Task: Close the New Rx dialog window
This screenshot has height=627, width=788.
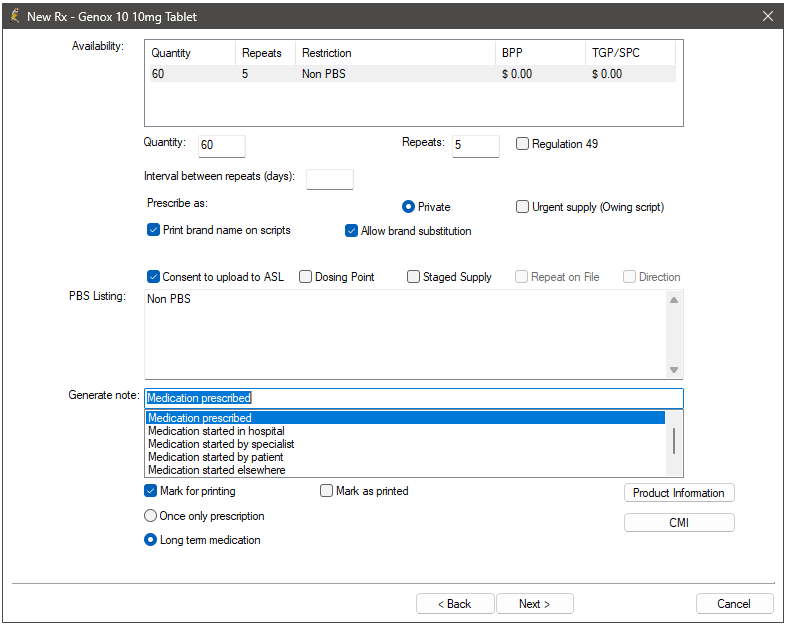Action: 767,16
